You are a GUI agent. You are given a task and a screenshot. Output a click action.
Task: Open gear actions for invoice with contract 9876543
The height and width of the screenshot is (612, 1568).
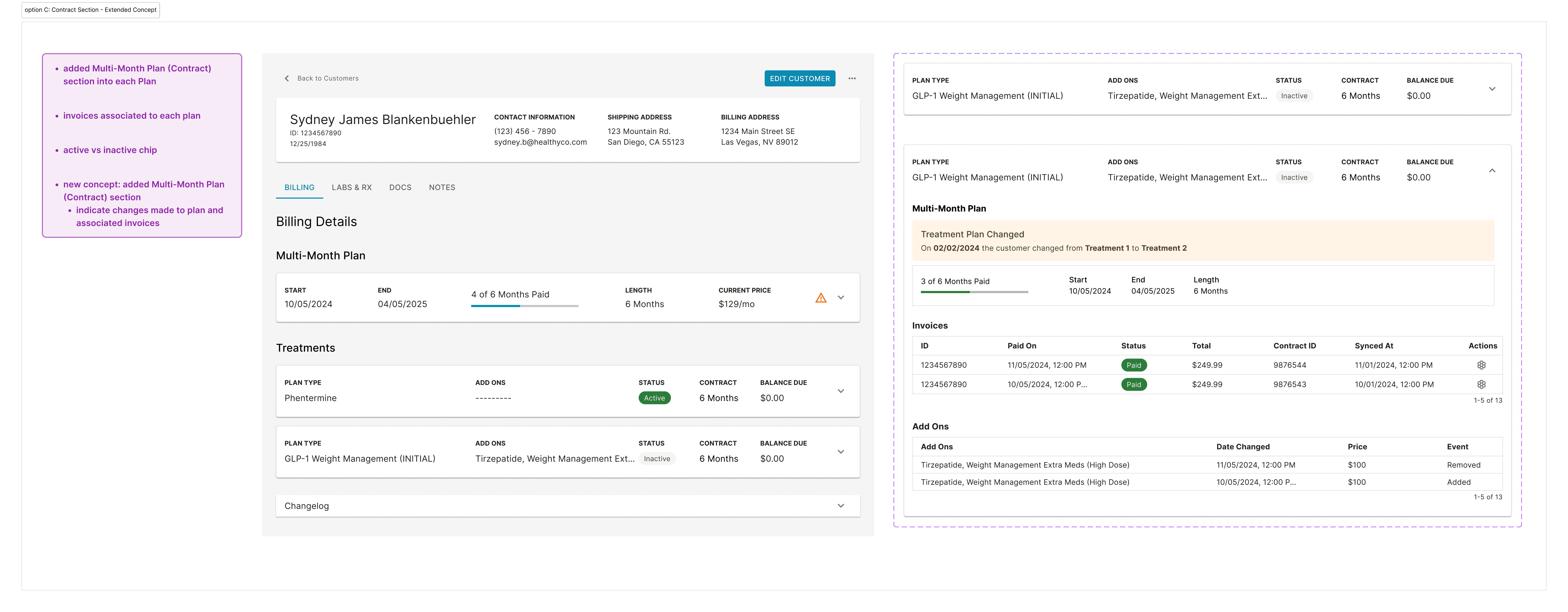(1482, 384)
